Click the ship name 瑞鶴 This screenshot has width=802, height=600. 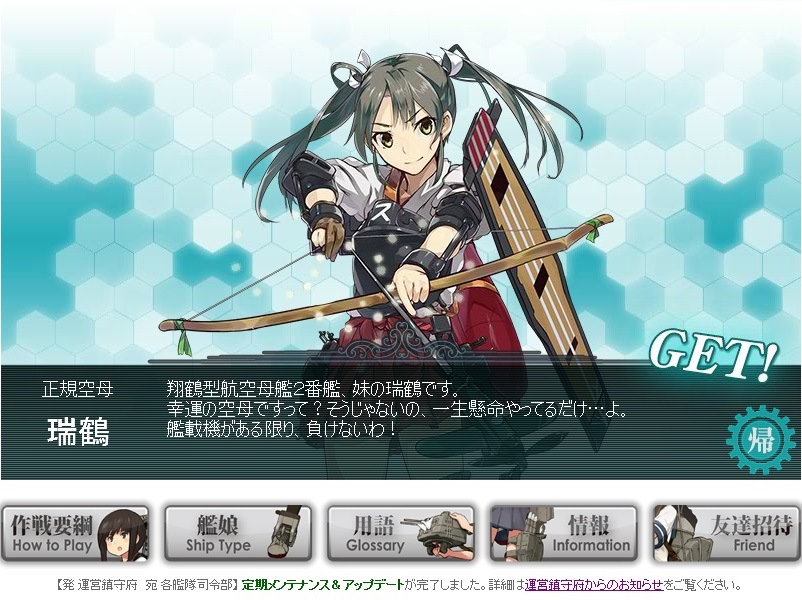coord(78,431)
